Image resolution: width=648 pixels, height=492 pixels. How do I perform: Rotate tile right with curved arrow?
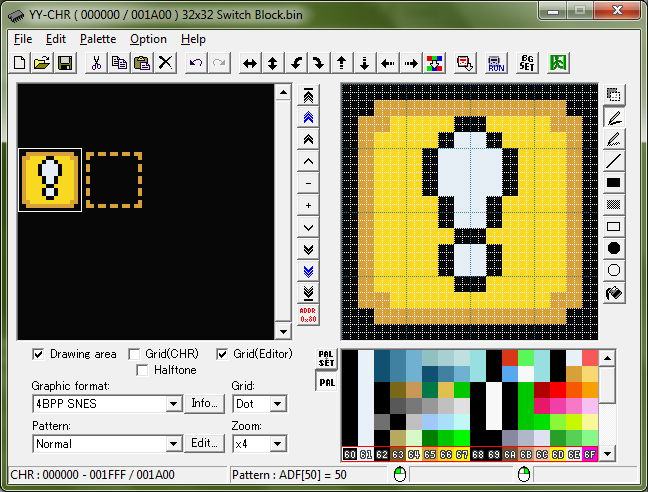(x=319, y=63)
